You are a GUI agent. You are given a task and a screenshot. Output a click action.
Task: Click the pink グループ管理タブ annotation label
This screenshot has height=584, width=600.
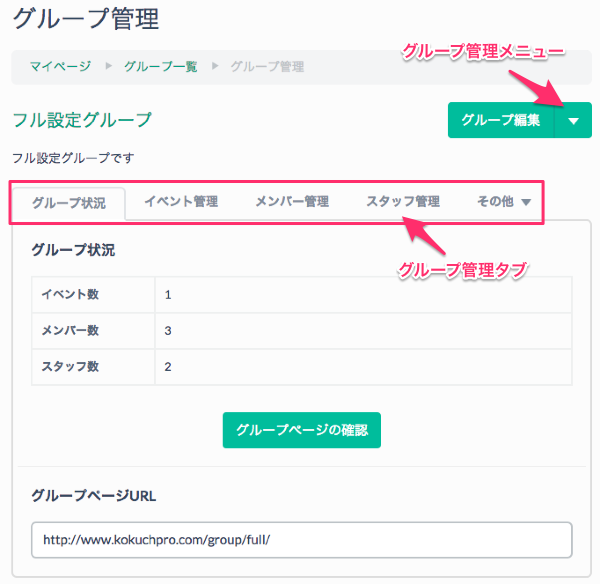(x=462, y=269)
